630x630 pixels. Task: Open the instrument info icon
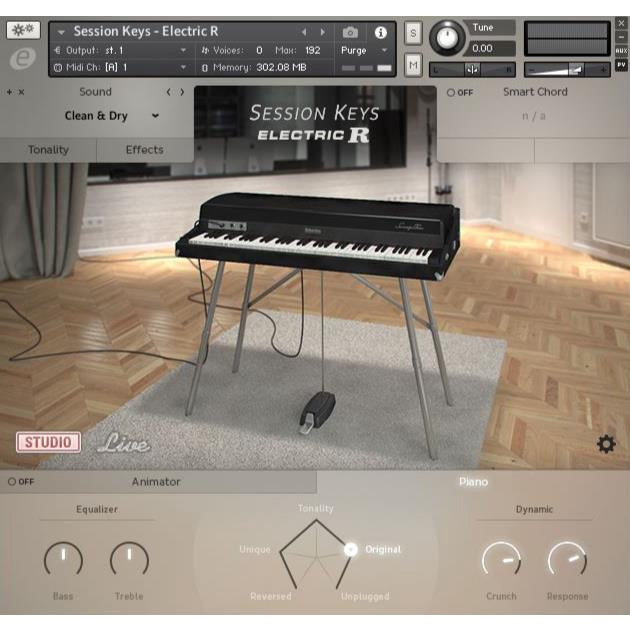coord(380,33)
